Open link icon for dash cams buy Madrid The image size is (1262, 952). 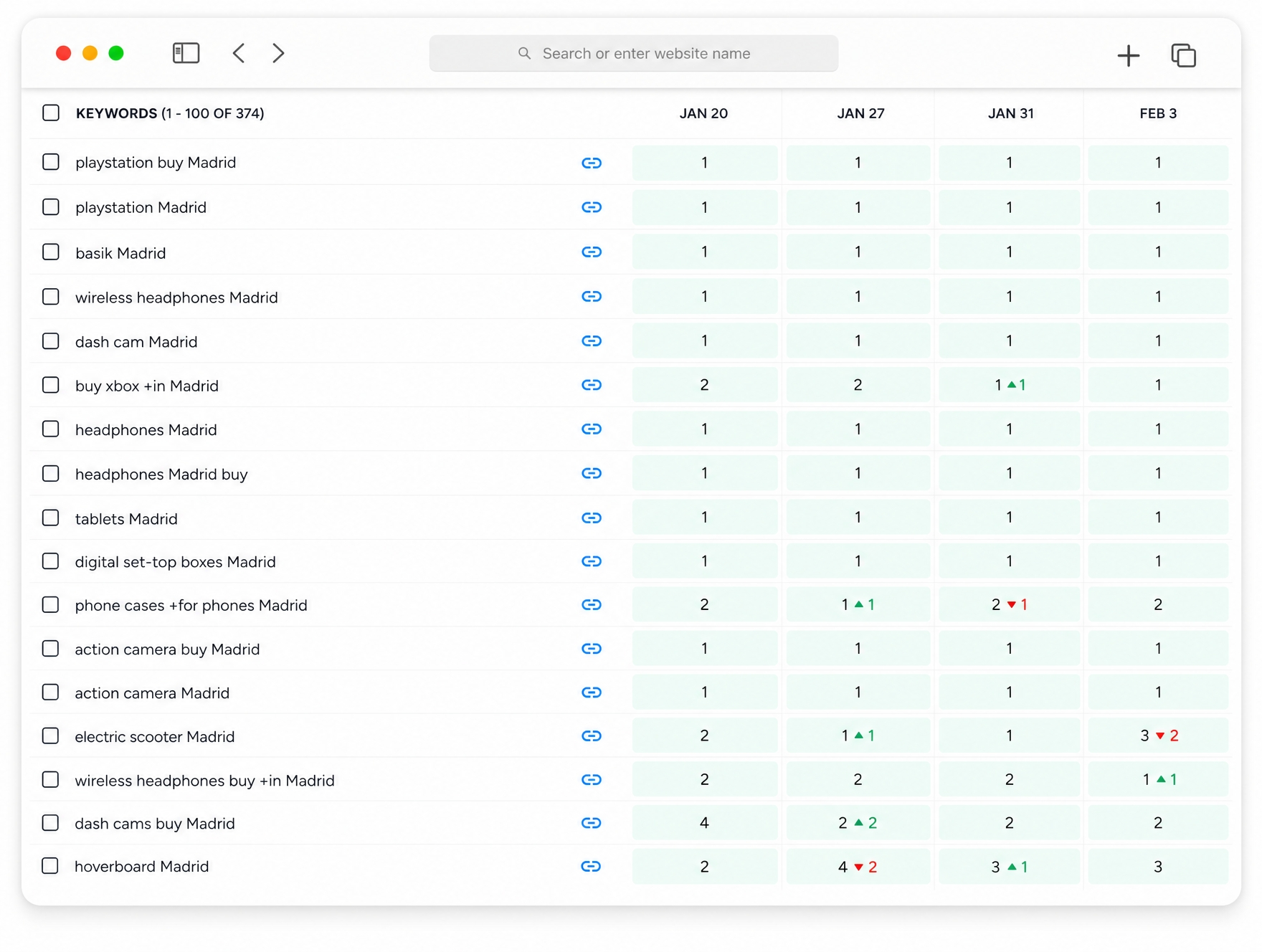pos(592,823)
